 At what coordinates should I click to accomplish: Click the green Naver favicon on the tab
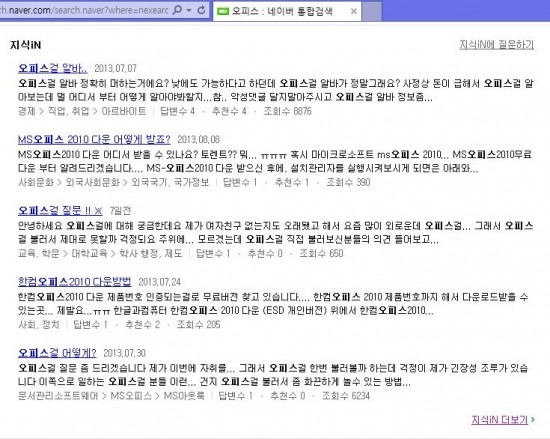(x=223, y=12)
